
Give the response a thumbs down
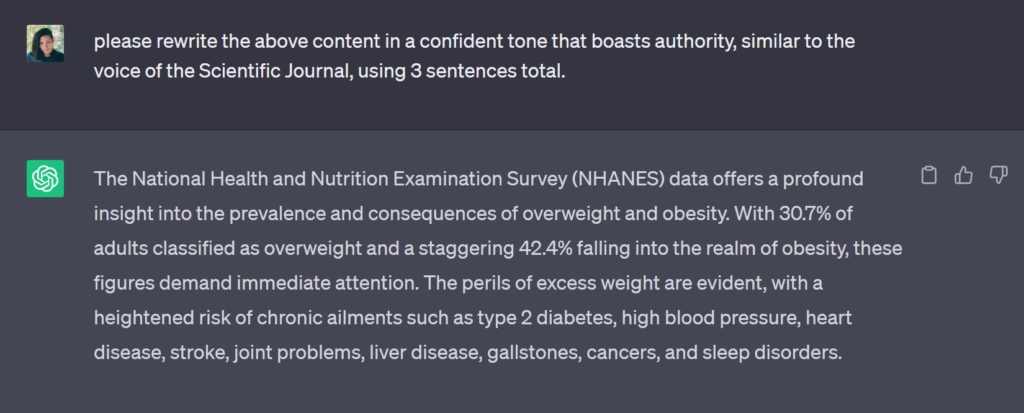[997, 176]
